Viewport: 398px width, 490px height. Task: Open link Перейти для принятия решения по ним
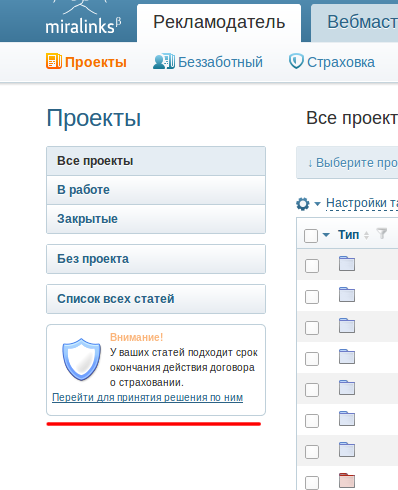click(147, 397)
